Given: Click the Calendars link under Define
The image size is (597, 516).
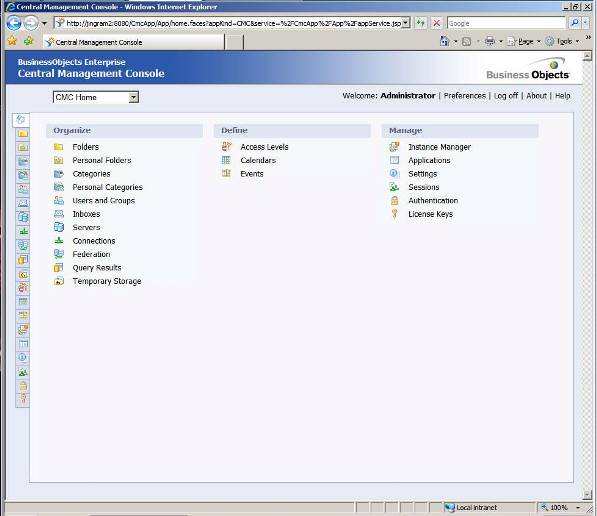Looking at the screenshot, I should tap(258, 160).
